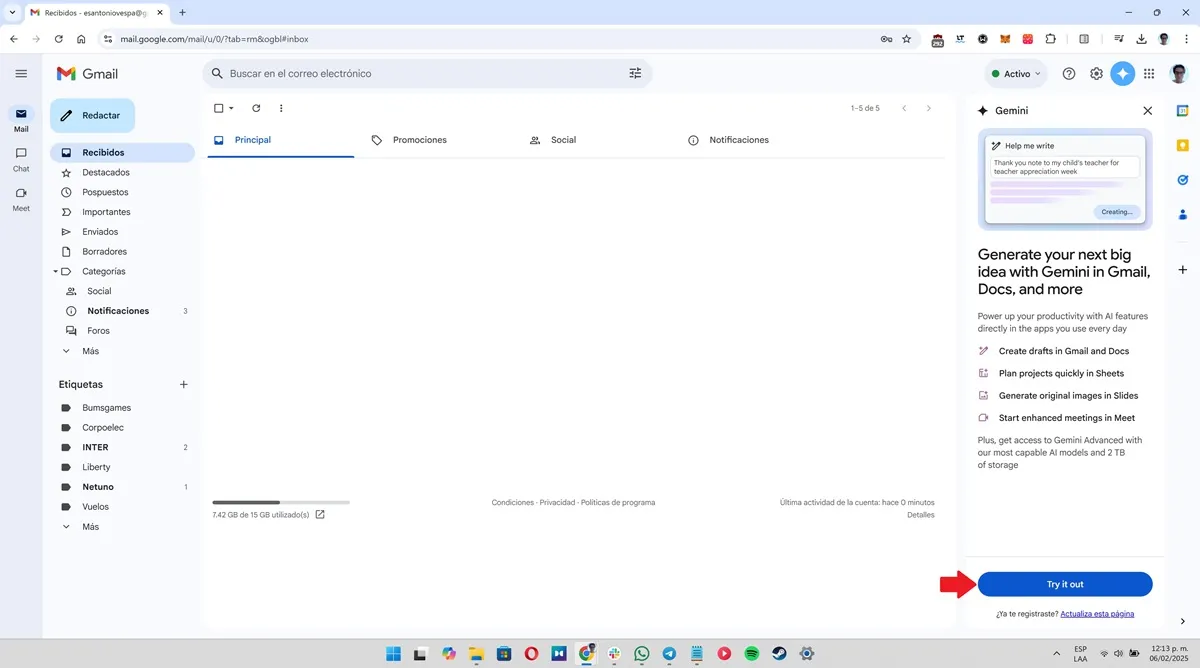
Task: Open Google Keep in side panel
Action: [x=1182, y=145]
